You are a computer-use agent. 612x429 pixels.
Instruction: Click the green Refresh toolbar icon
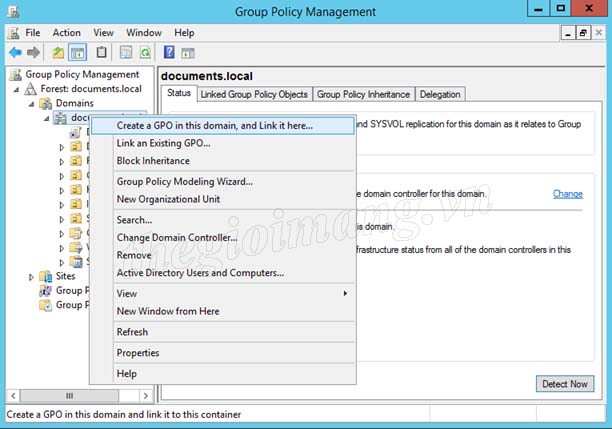click(x=145, y=52)
